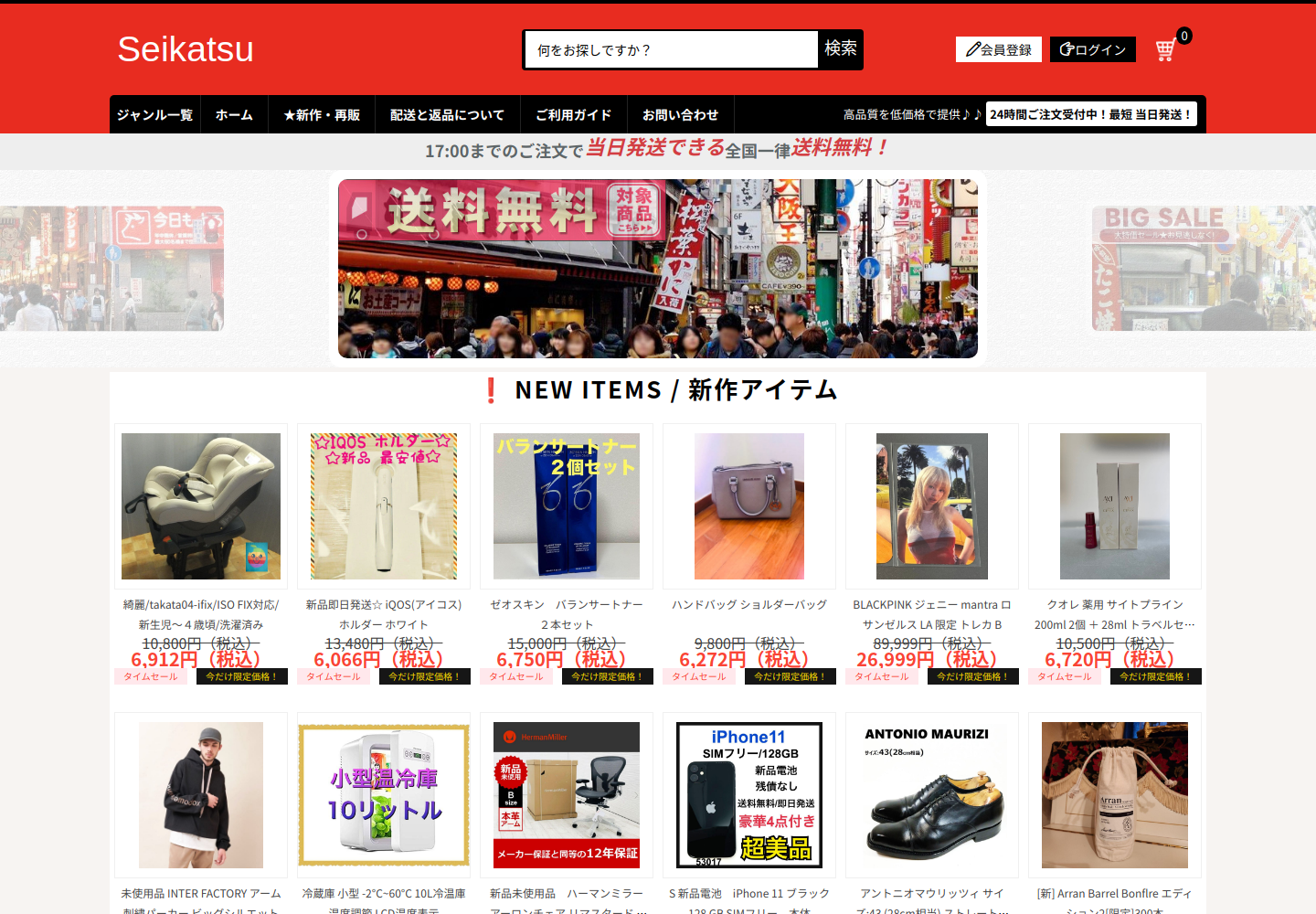Image resolution: width=1316 pixels, height=914 pixels.
Task: Open the iPhone11 SIMフリー product image
Action: coord(749,795)
